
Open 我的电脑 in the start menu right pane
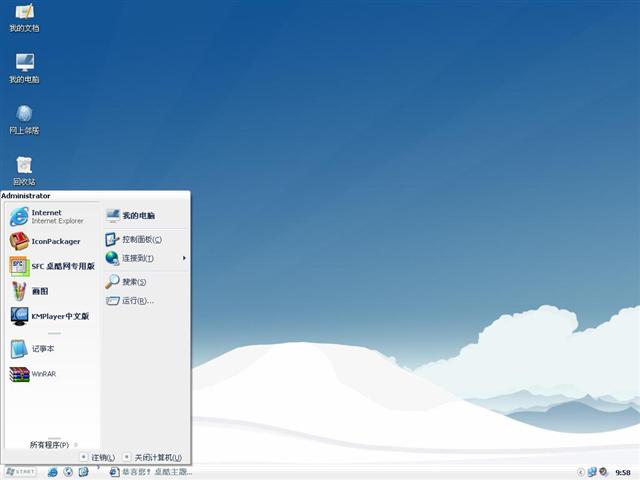146,215
